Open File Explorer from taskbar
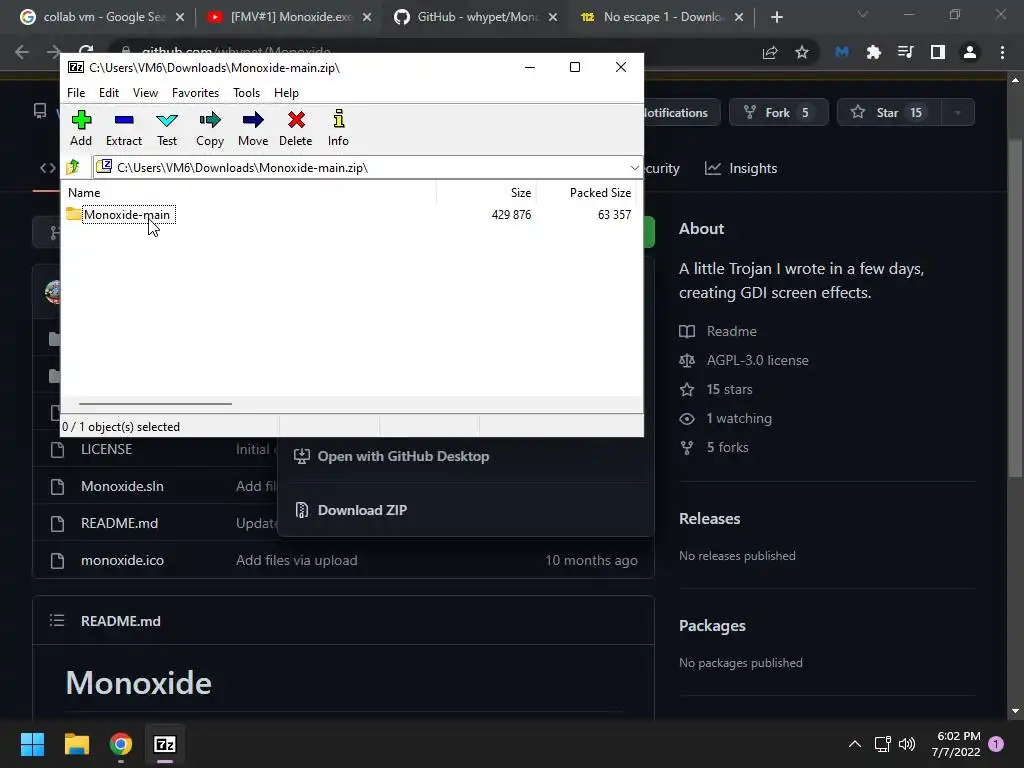The height and width of the screenshot is (768, 1024). pos(76,744)
